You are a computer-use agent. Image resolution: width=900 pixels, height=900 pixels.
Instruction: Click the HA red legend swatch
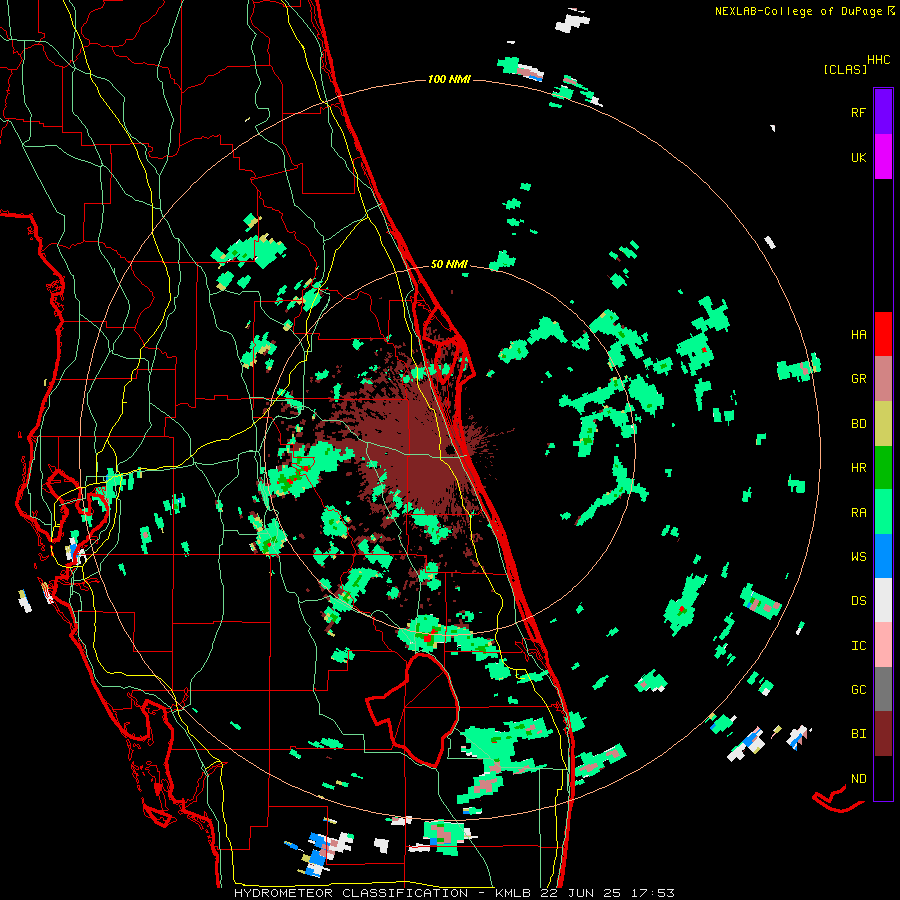coord(883,334)
